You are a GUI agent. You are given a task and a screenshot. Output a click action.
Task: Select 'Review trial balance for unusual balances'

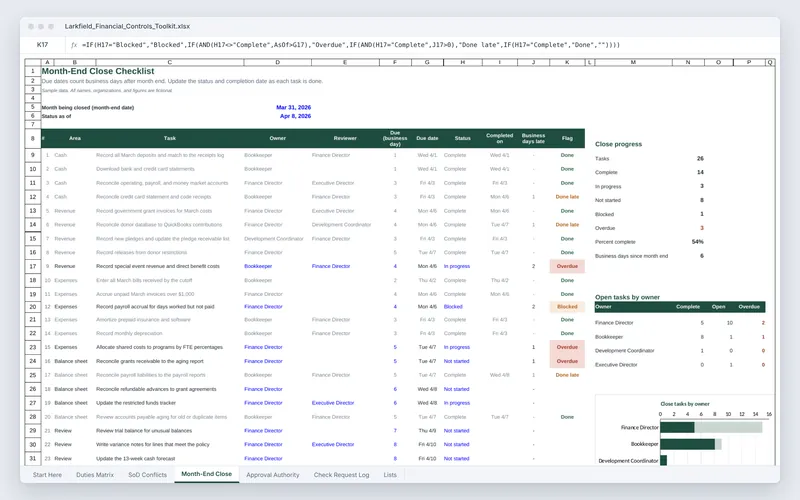coord(144,431)
